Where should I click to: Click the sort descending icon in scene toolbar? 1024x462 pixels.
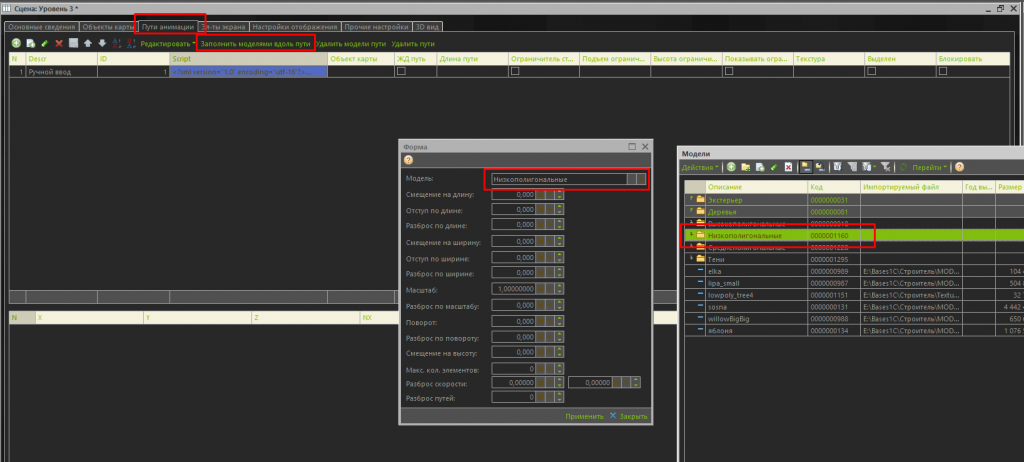click(131, 43)
